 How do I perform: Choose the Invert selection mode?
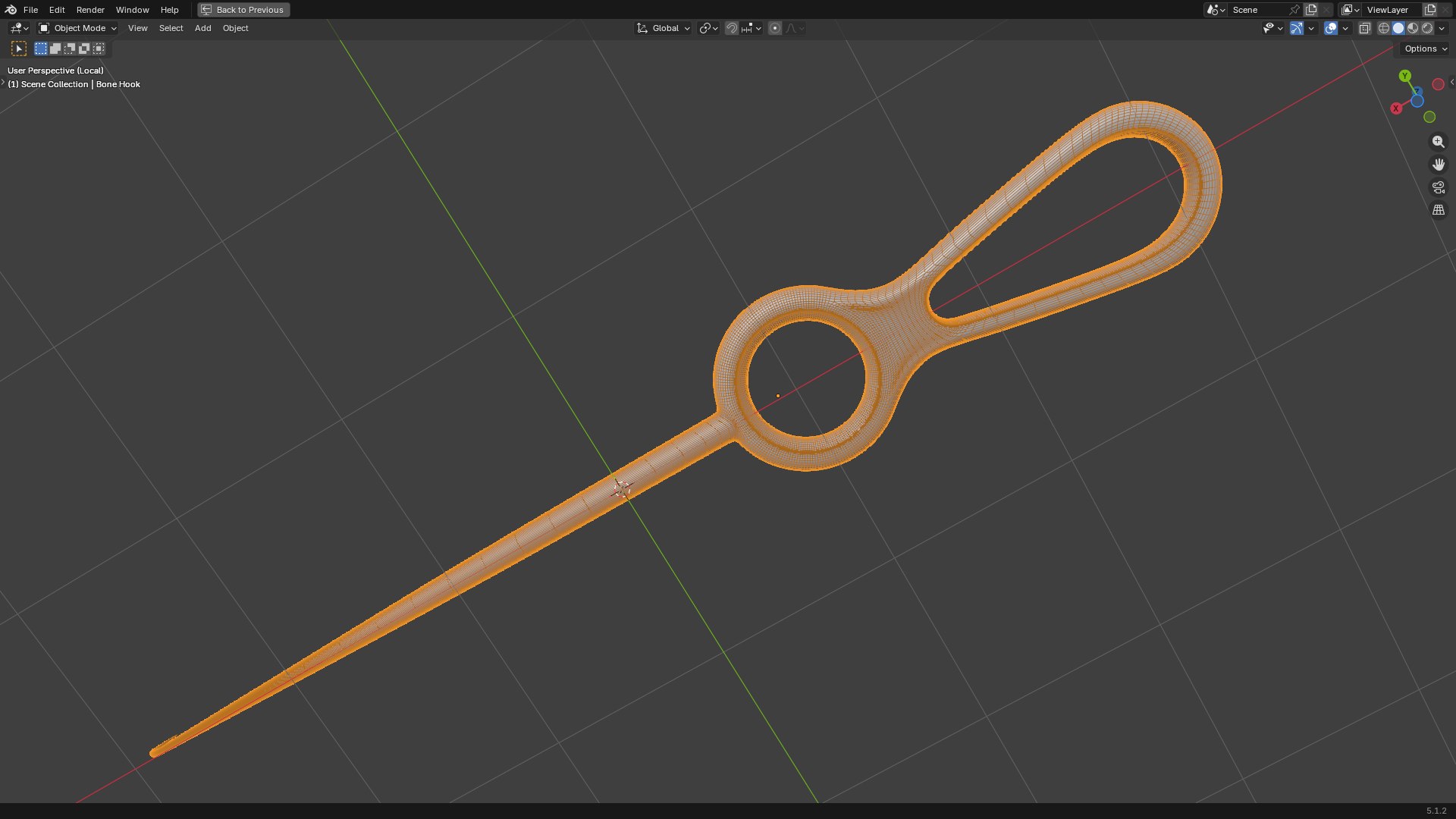click(84, 49)
